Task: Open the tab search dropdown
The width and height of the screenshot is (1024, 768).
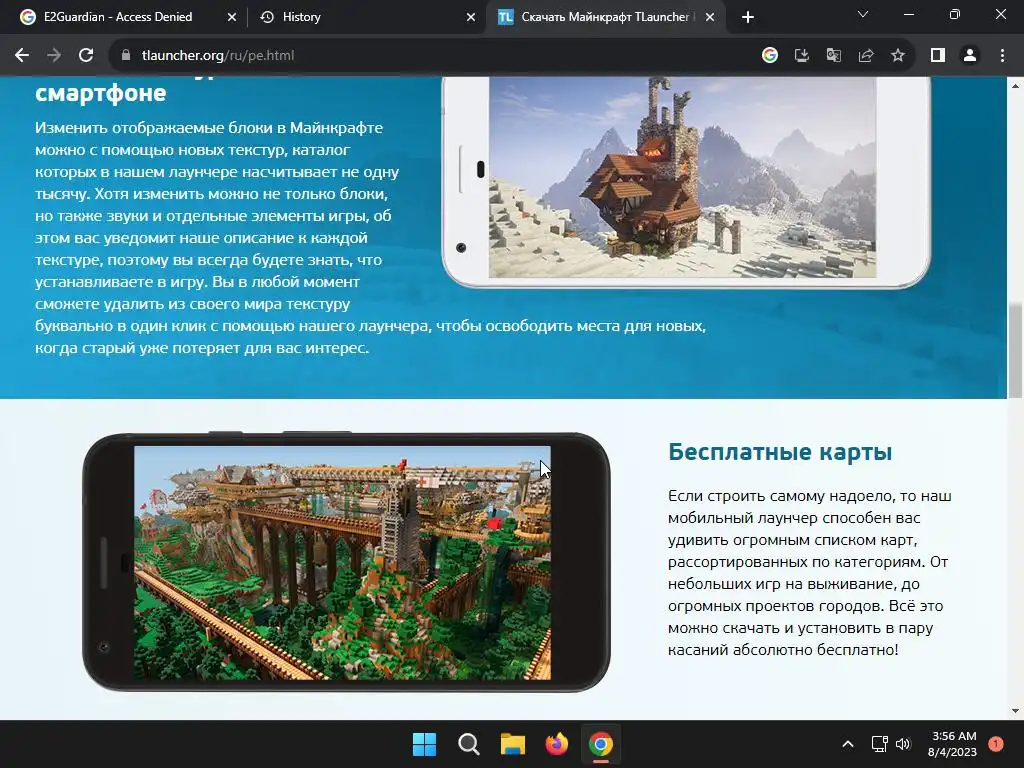Action: pyautogui.click(x=863, y=14)
